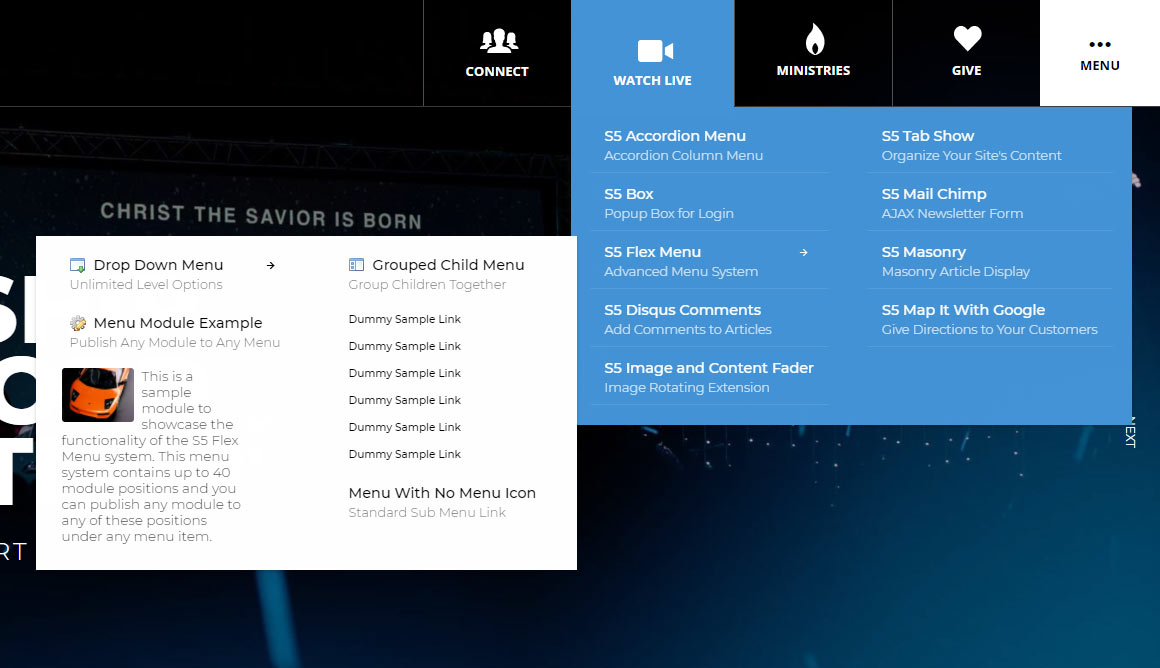Click S5 Masonry menu entry
This screenshot has width=1160, height=668.
click(x=923, y=252)
